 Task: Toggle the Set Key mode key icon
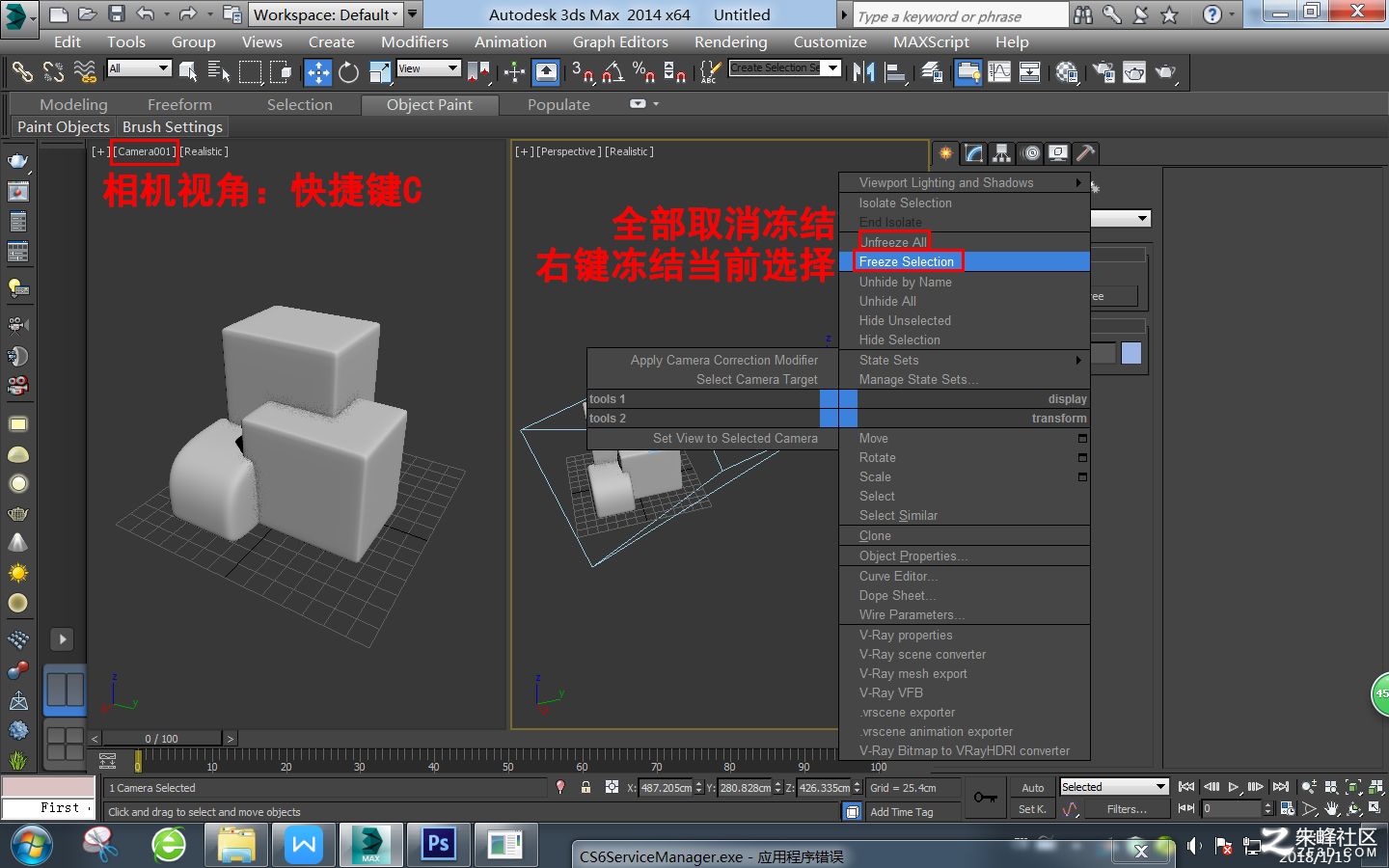tap(985, 798)
